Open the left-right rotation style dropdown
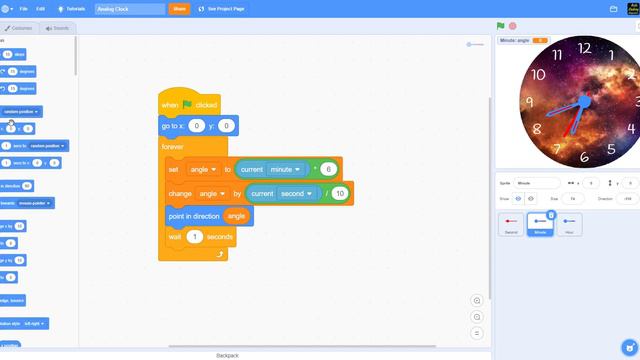640x360 pixels. click(34, 324)
